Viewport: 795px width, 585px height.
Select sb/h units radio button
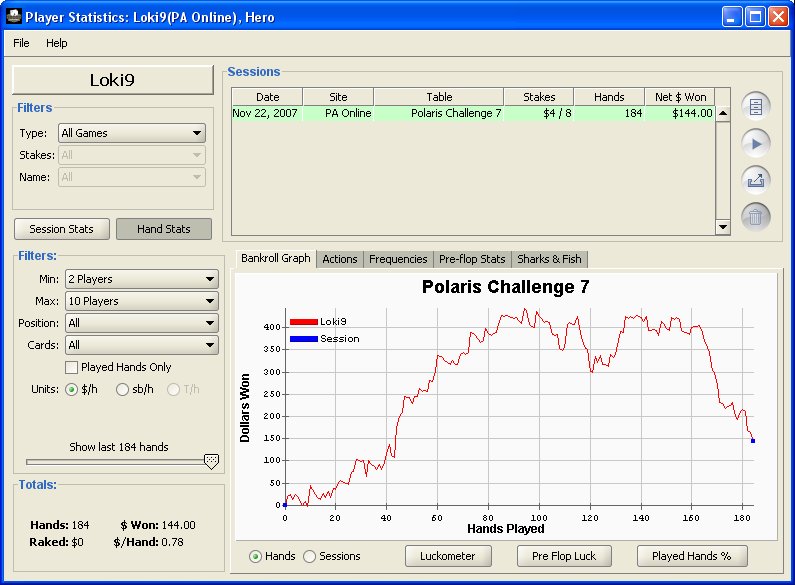(x=123, y=389)
